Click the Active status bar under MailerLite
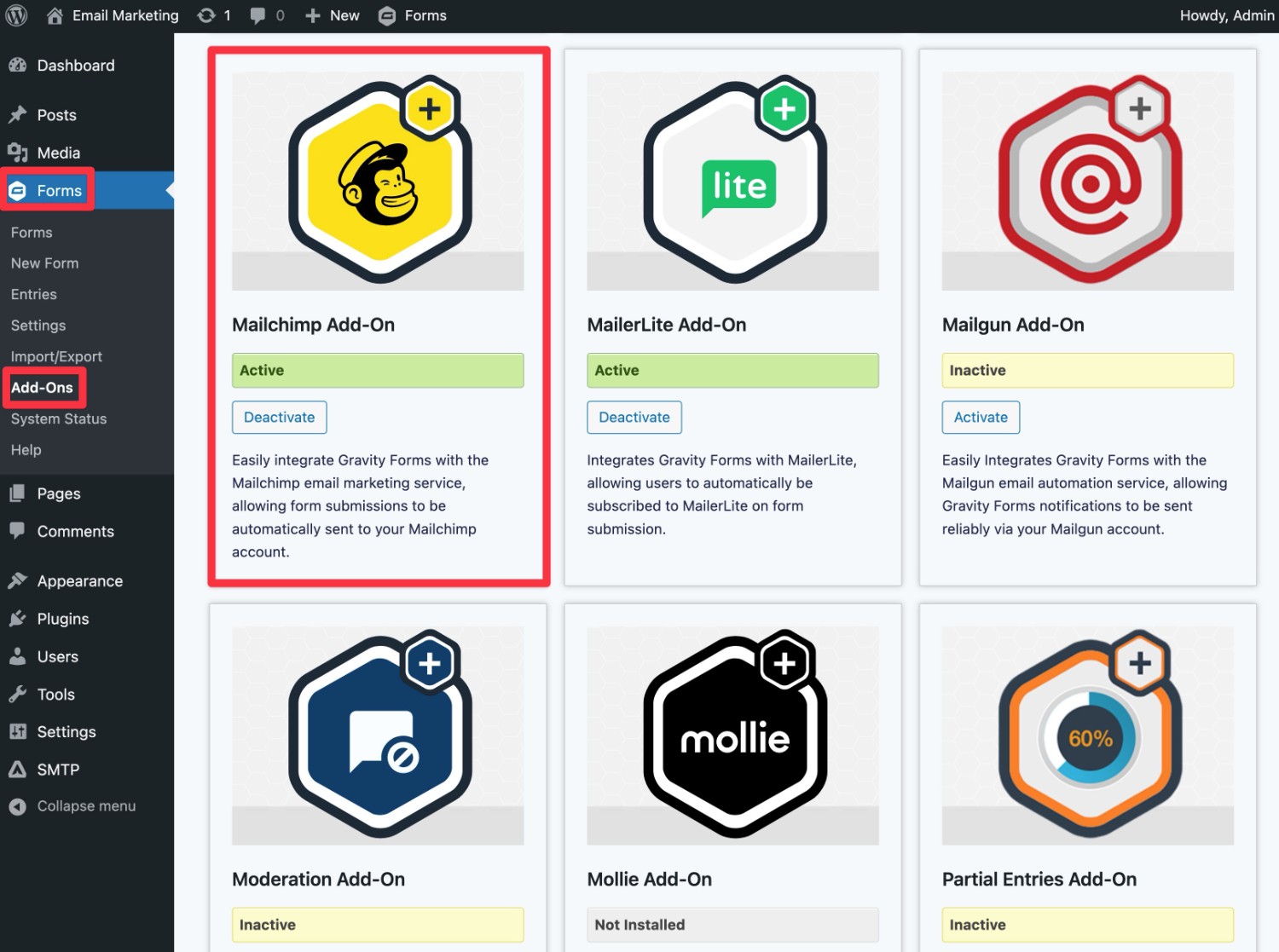 pos(732,371)
